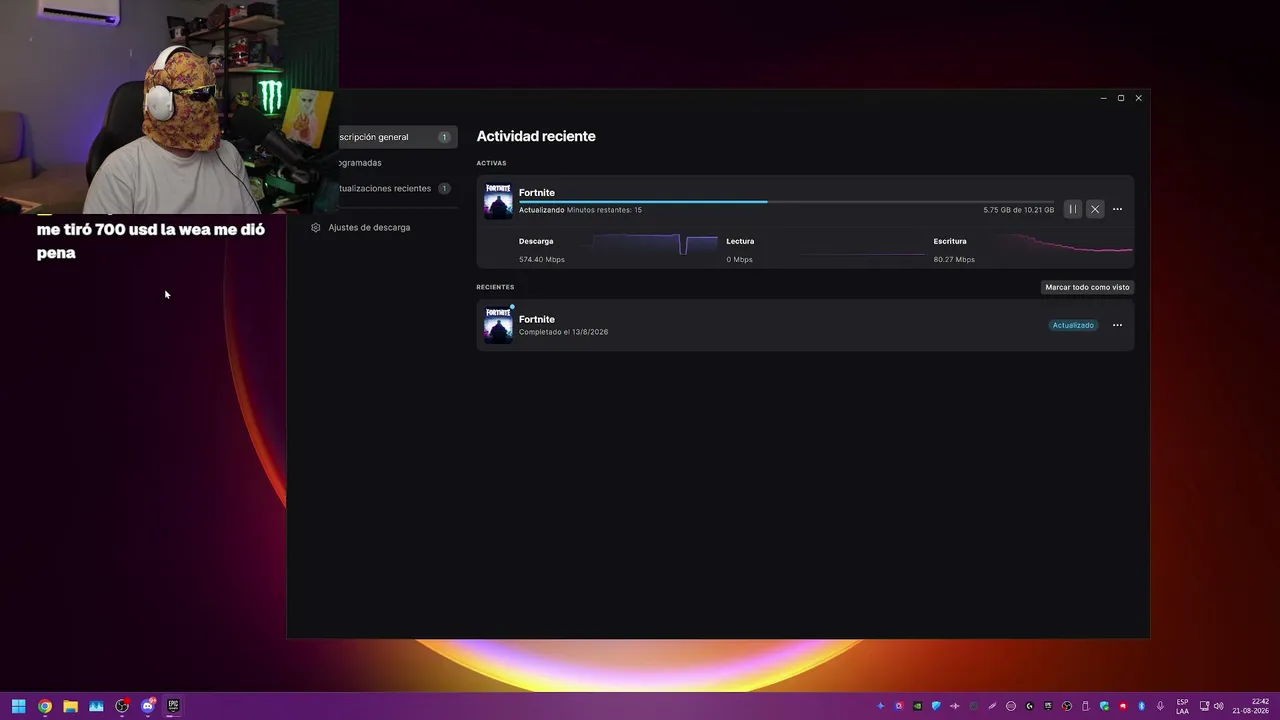Select the Descripción general sidebar item
Screen dimensions: 1280x720
[x=397, y=137]
